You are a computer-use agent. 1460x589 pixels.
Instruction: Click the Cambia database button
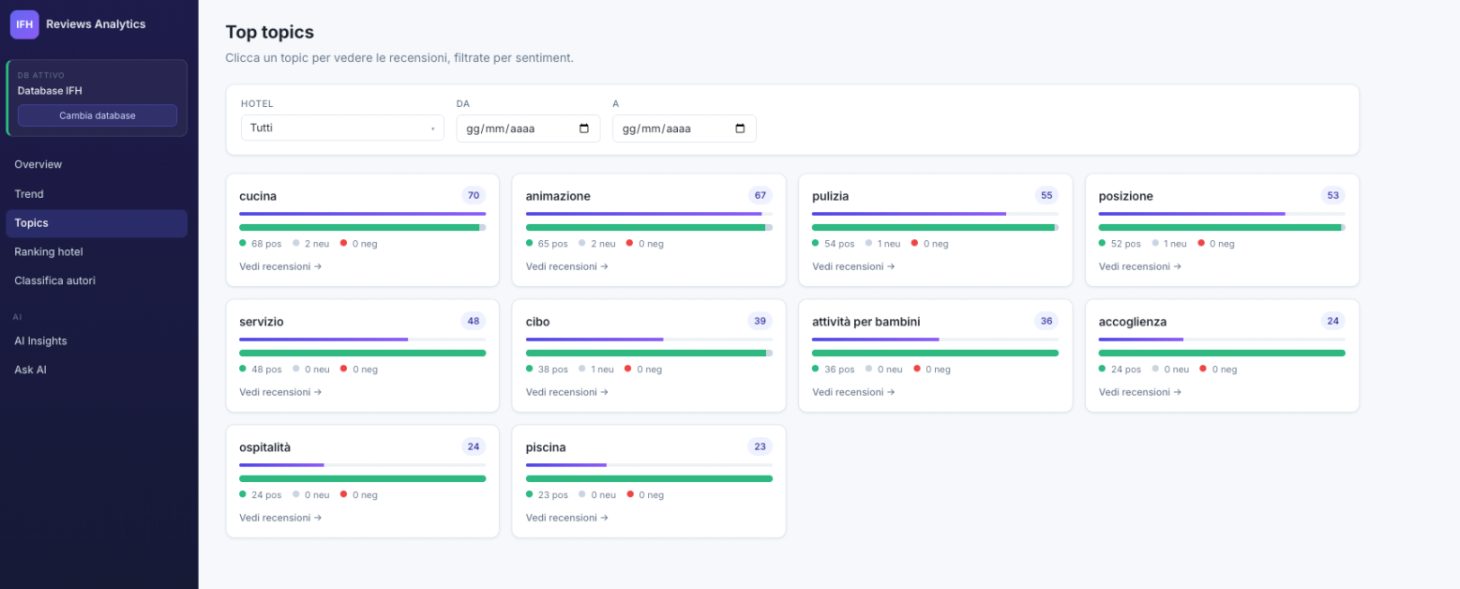pyautogui.click(x=97, y=115)
